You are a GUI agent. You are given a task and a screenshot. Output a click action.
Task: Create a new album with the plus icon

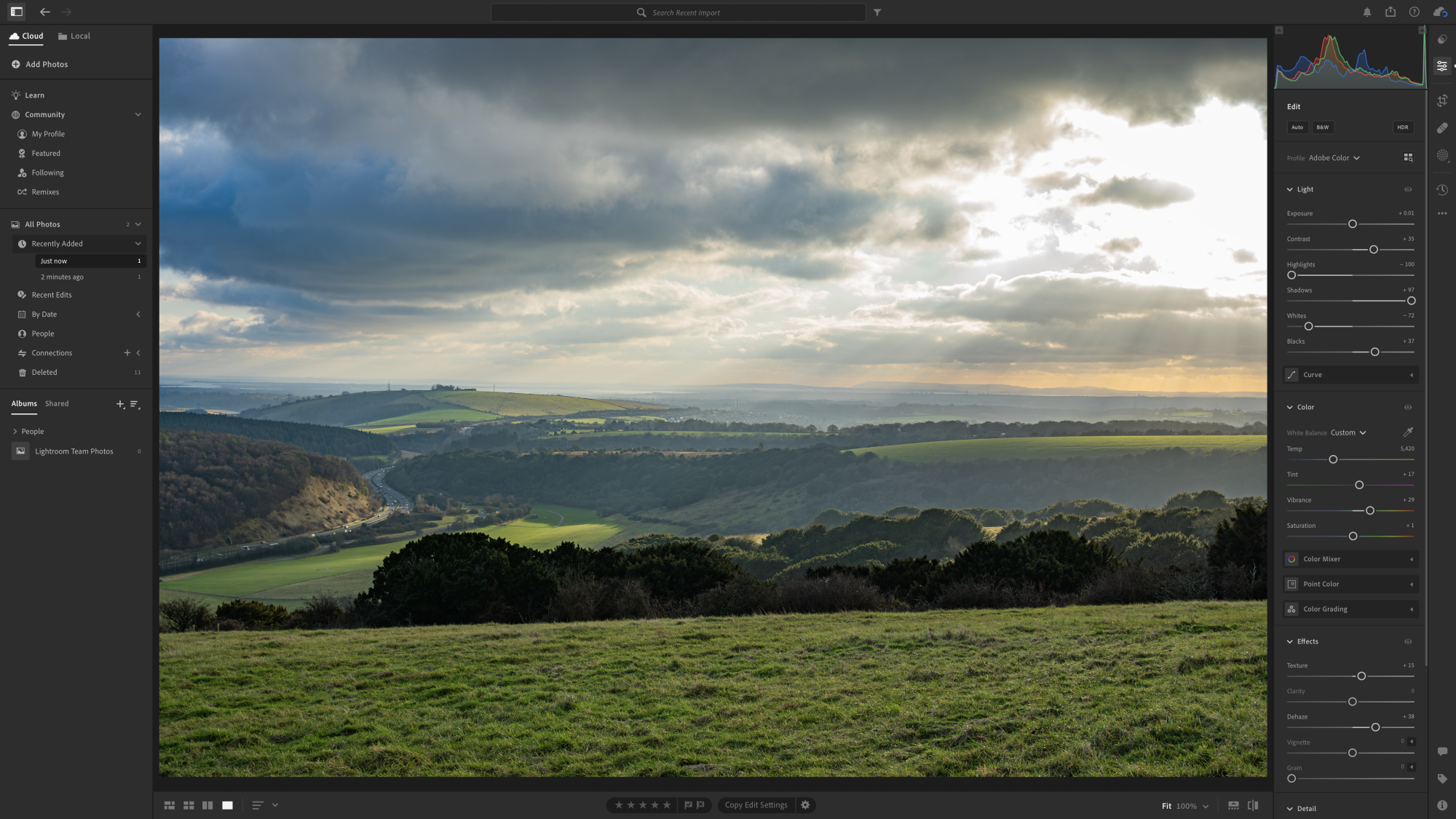tap(120, 404)
